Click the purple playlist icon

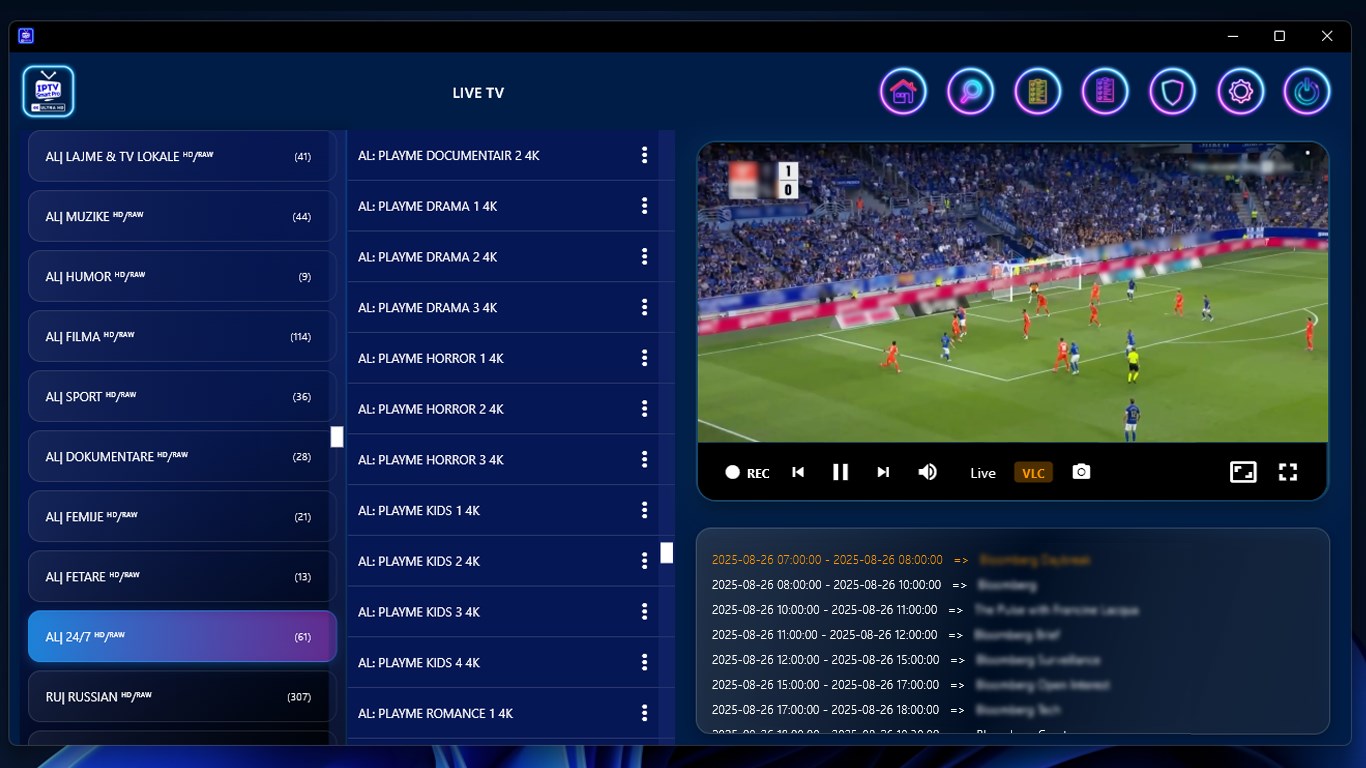click(1105, 90)
